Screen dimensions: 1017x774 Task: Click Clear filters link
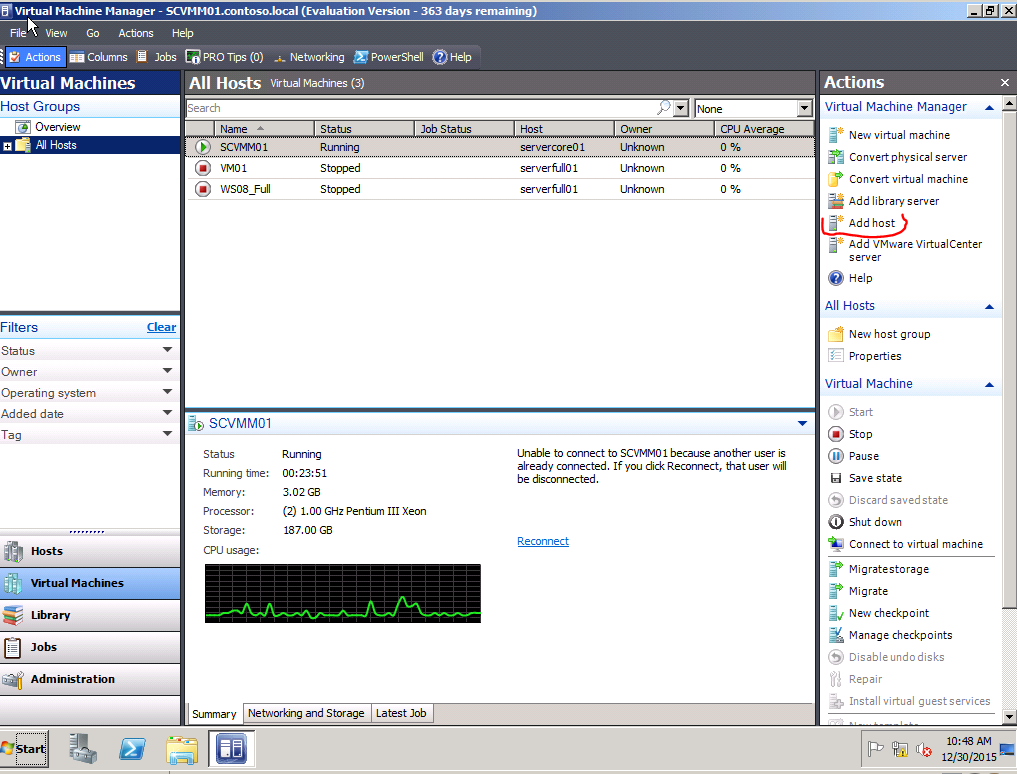tap(161, 328)
